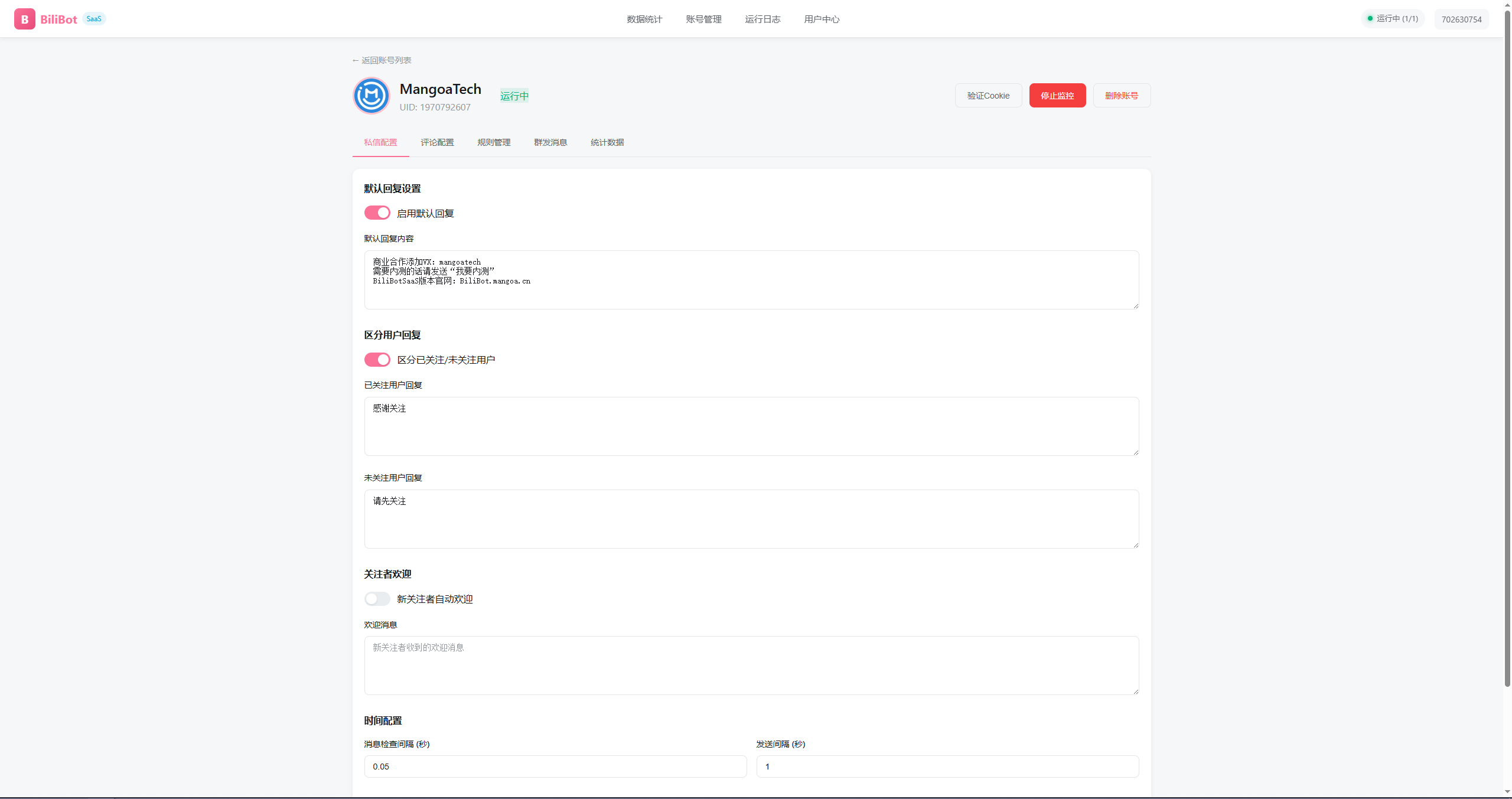
Task: Click the 702630754 ID badge
Action: (x=1461, y=19)
